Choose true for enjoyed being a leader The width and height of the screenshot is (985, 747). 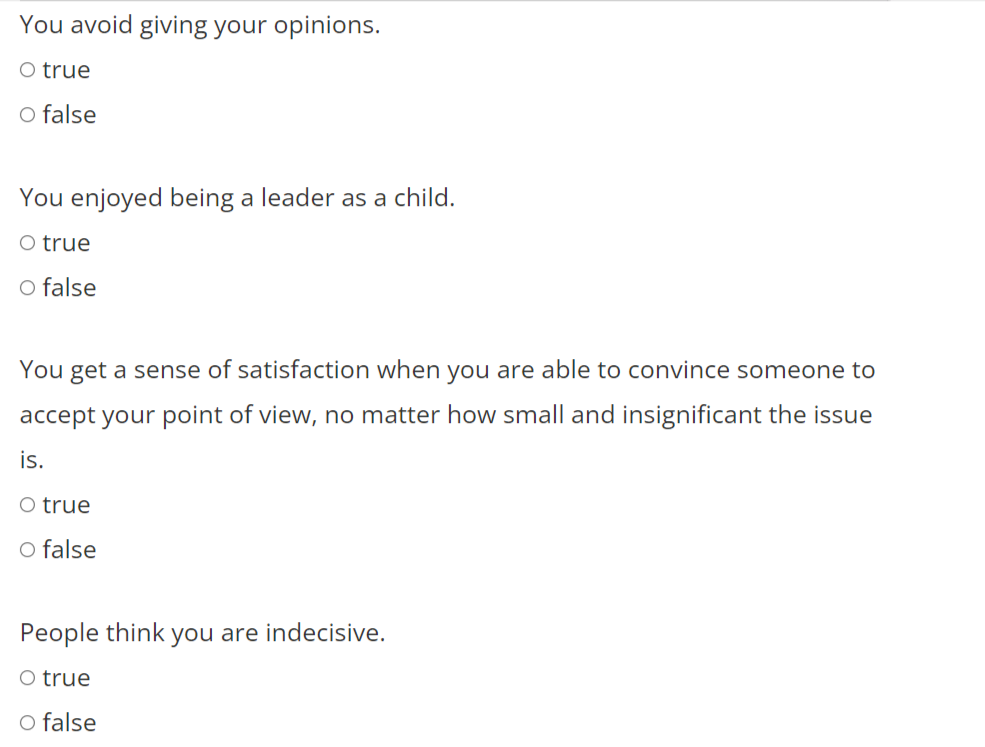[27, 243]
